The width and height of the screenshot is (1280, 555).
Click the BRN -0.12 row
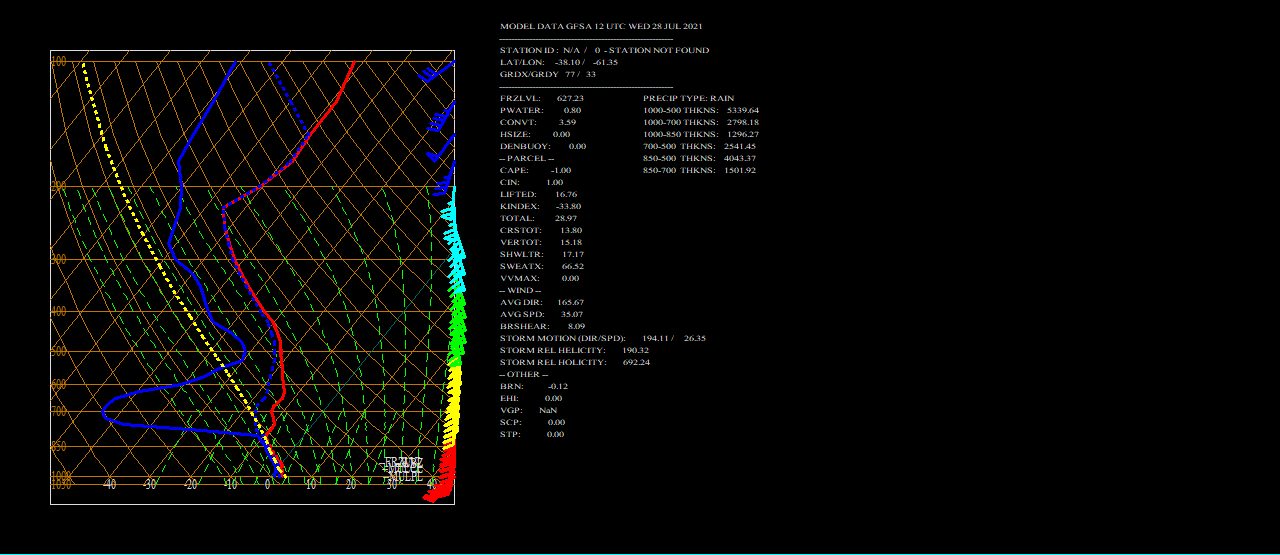(534, 386)
